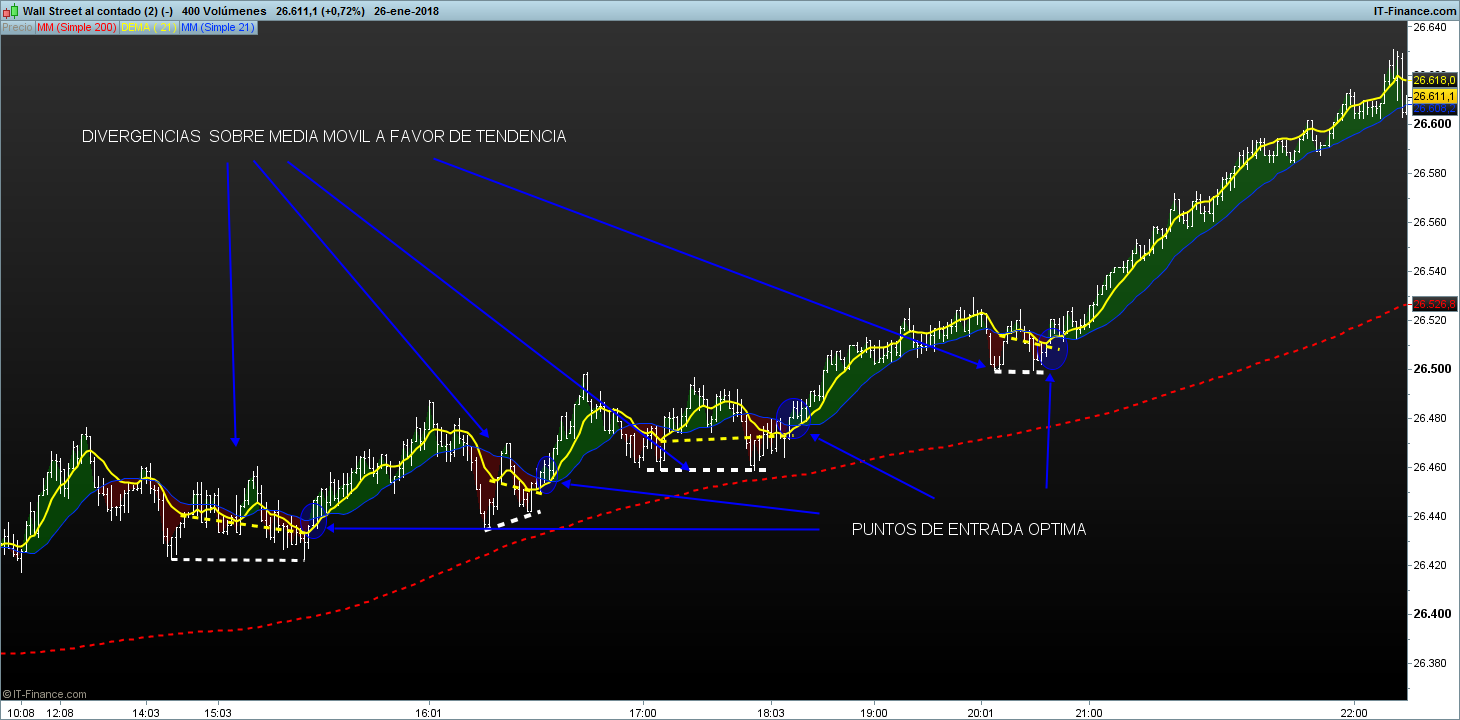Click the red 26.526,8 MM 200 tag

pos(1433,303)
